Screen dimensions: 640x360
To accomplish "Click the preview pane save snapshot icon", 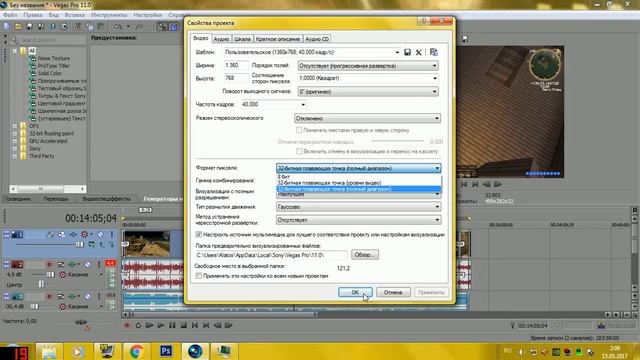I will 464,39.
